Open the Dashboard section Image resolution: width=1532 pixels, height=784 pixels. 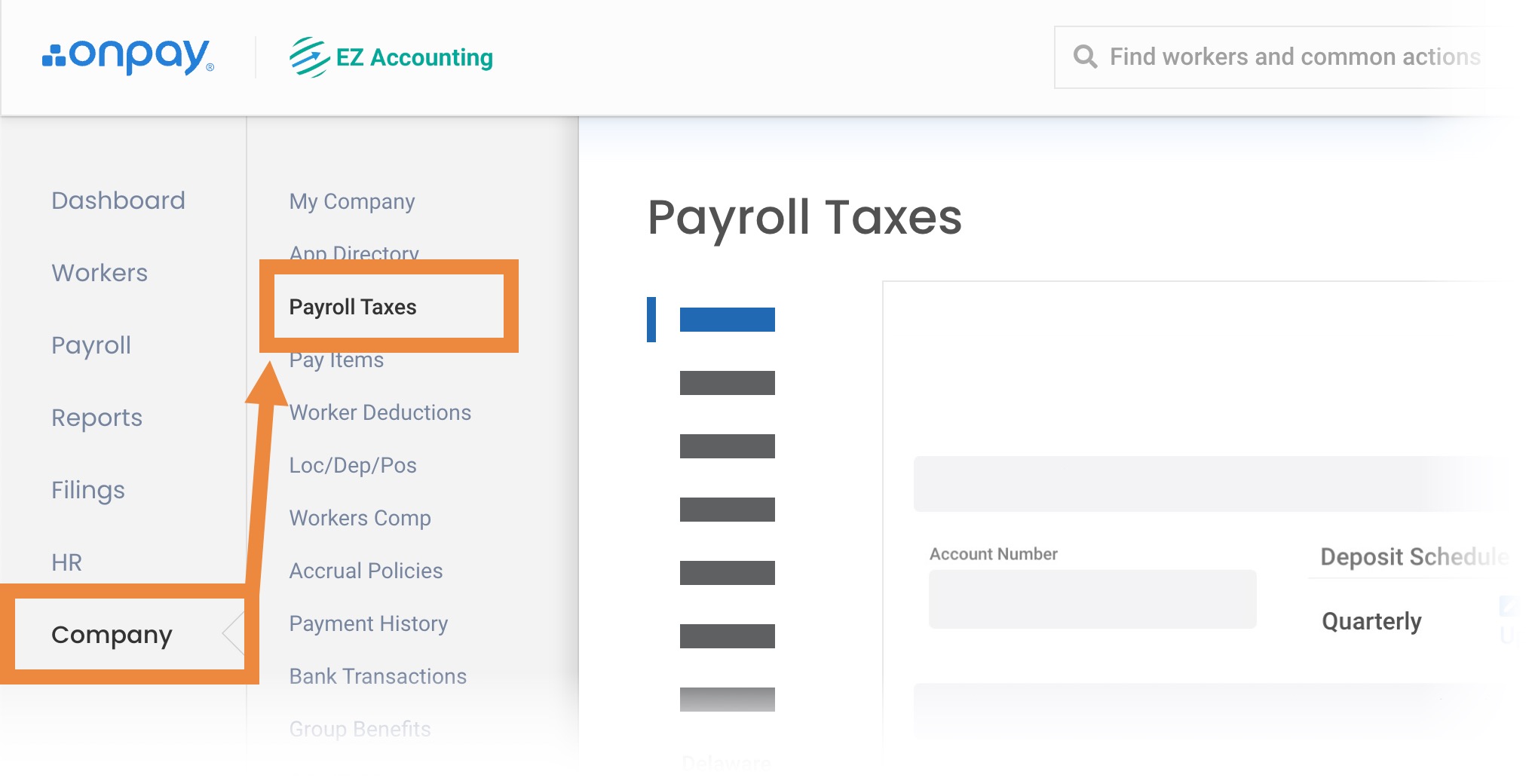coord(118,201)
